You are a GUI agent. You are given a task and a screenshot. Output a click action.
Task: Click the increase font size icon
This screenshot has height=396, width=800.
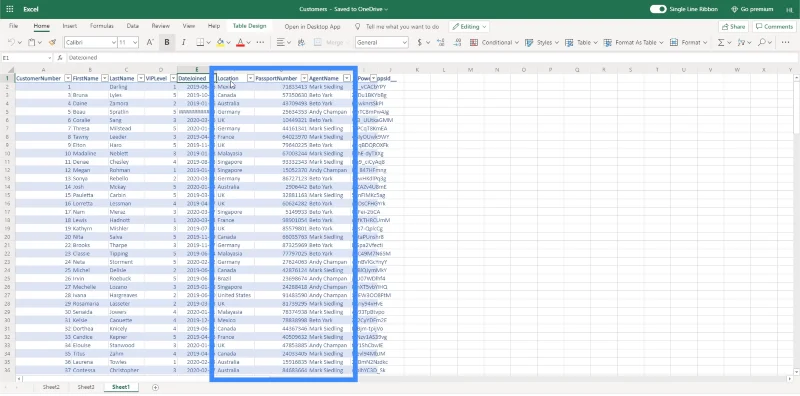(150, 42)
